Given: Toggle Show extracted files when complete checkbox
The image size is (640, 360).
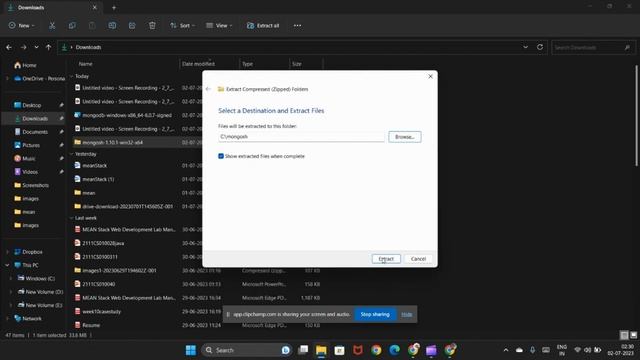Looking at the screenshot, I should [221, 156].
